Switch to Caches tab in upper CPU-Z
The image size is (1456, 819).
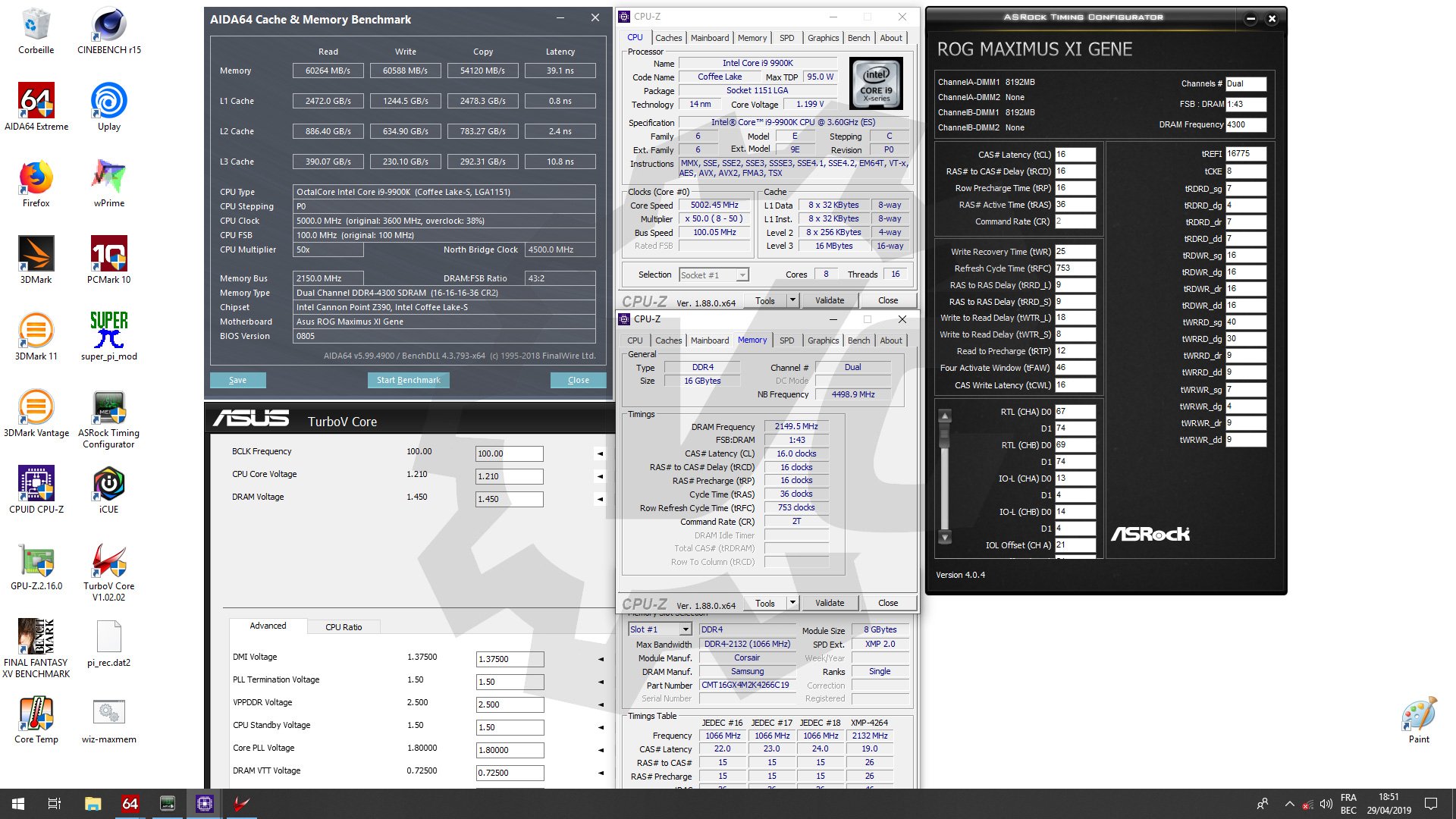pos(668,38)
